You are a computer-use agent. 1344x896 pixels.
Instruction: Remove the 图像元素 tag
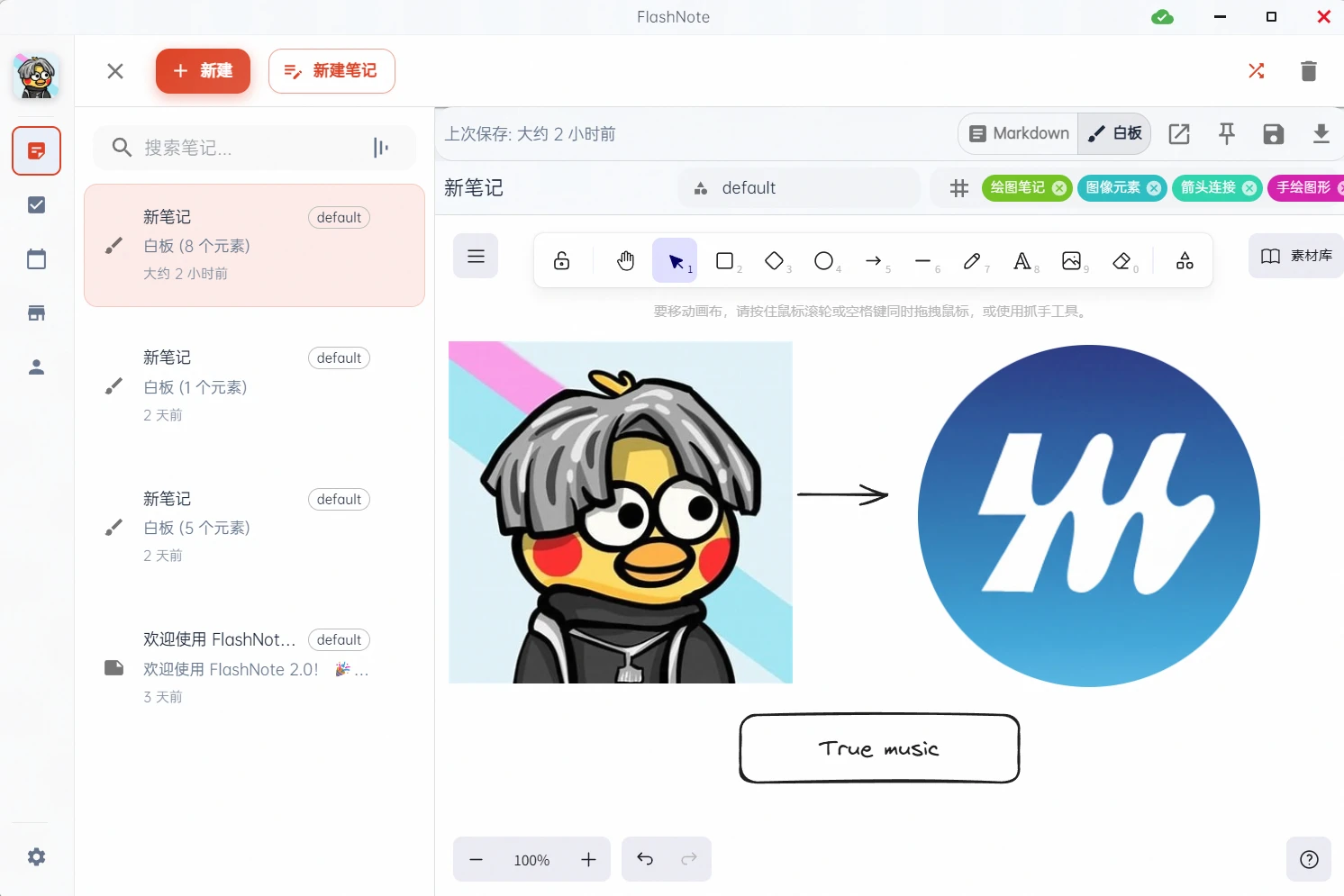[1154, 188]
